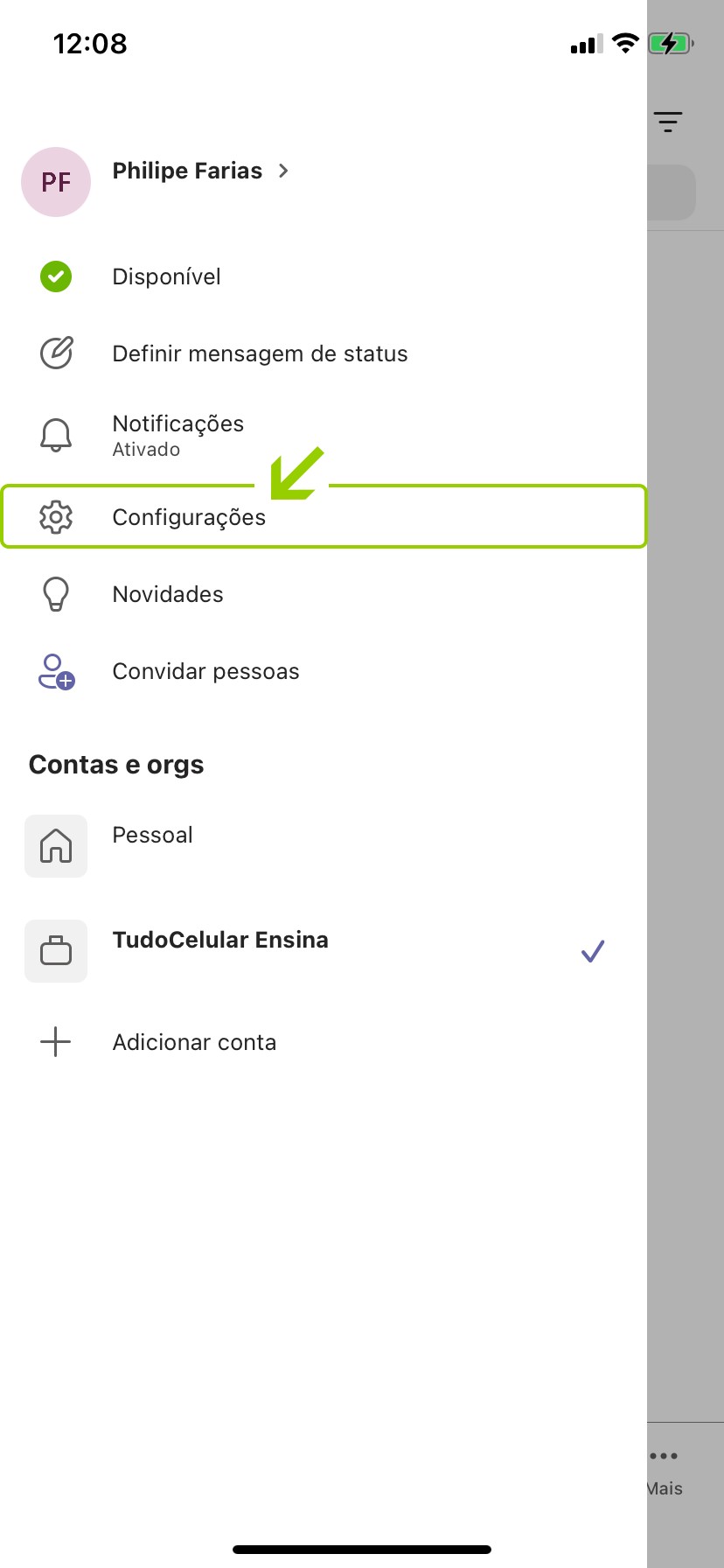Screen dimensions: 724x1568
Task: Tap the Notificações bell icon
Action: click(x=56, y=435)
